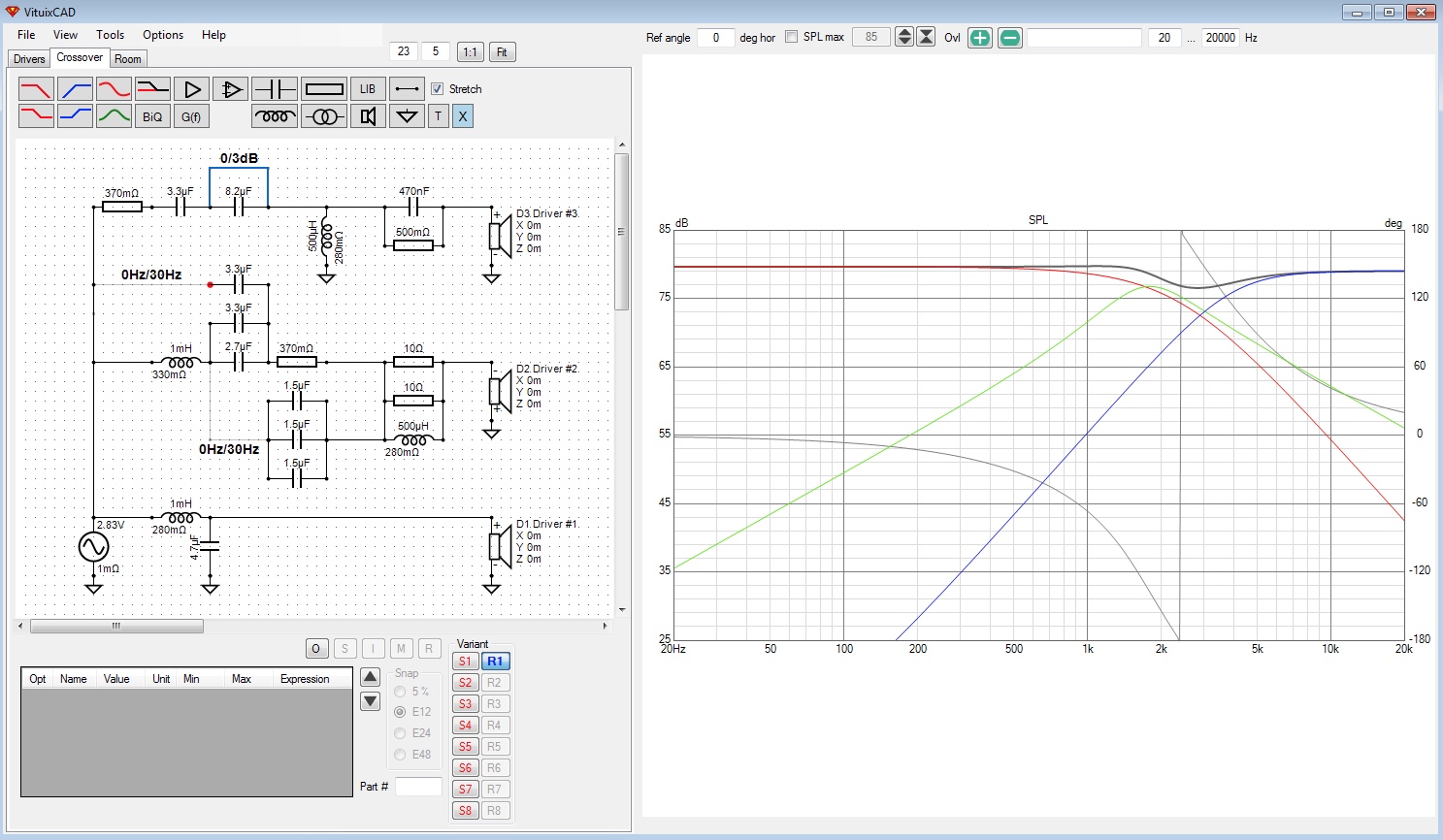Image resolution: width=1443 pixels, height=840 pixels.
Task: Click the Value column header
Action: tap(116, 679)
